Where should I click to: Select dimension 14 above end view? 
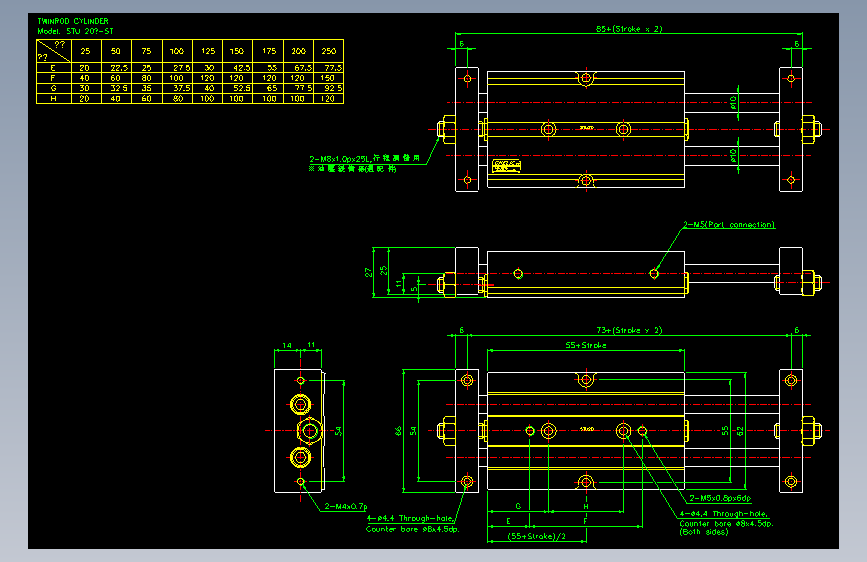(287, 346)
